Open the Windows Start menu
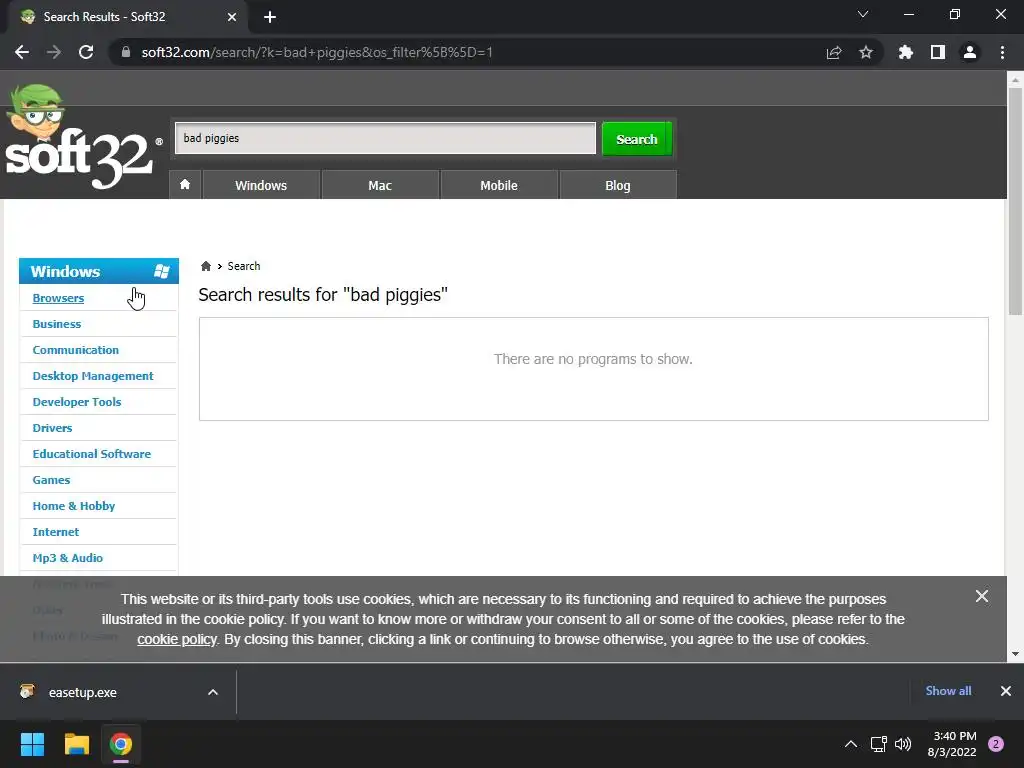Image resolution: width=1024 pixels, height=768 pixels. click(32, 744)
